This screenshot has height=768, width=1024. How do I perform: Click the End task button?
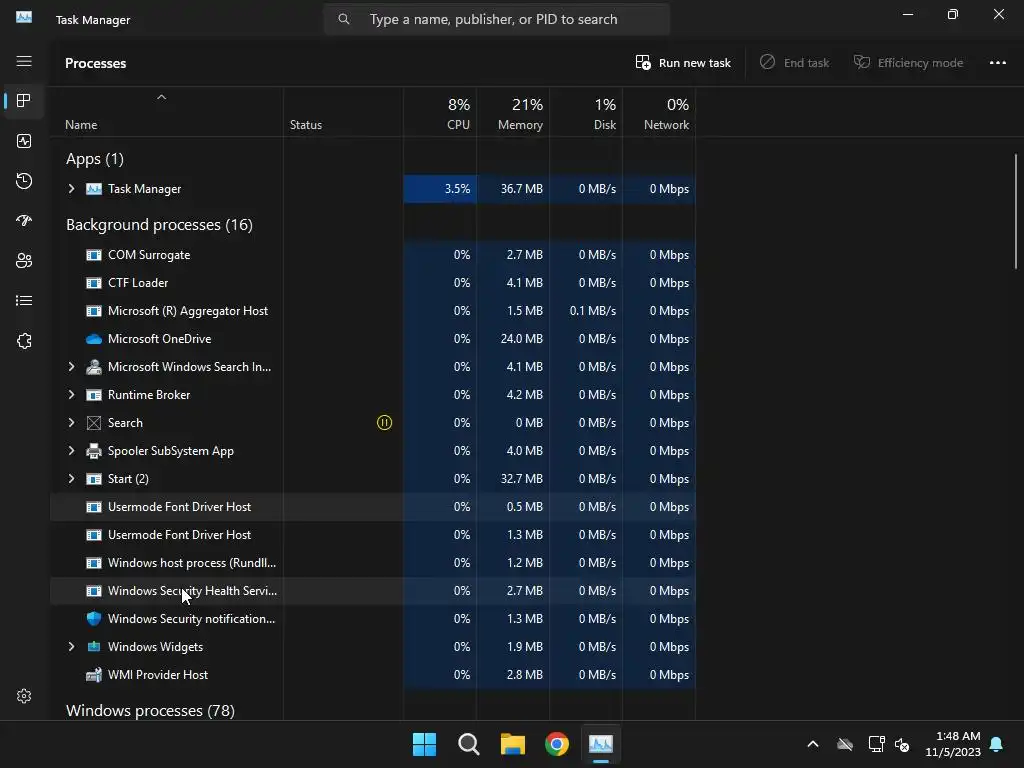click(x=795, y=63)
